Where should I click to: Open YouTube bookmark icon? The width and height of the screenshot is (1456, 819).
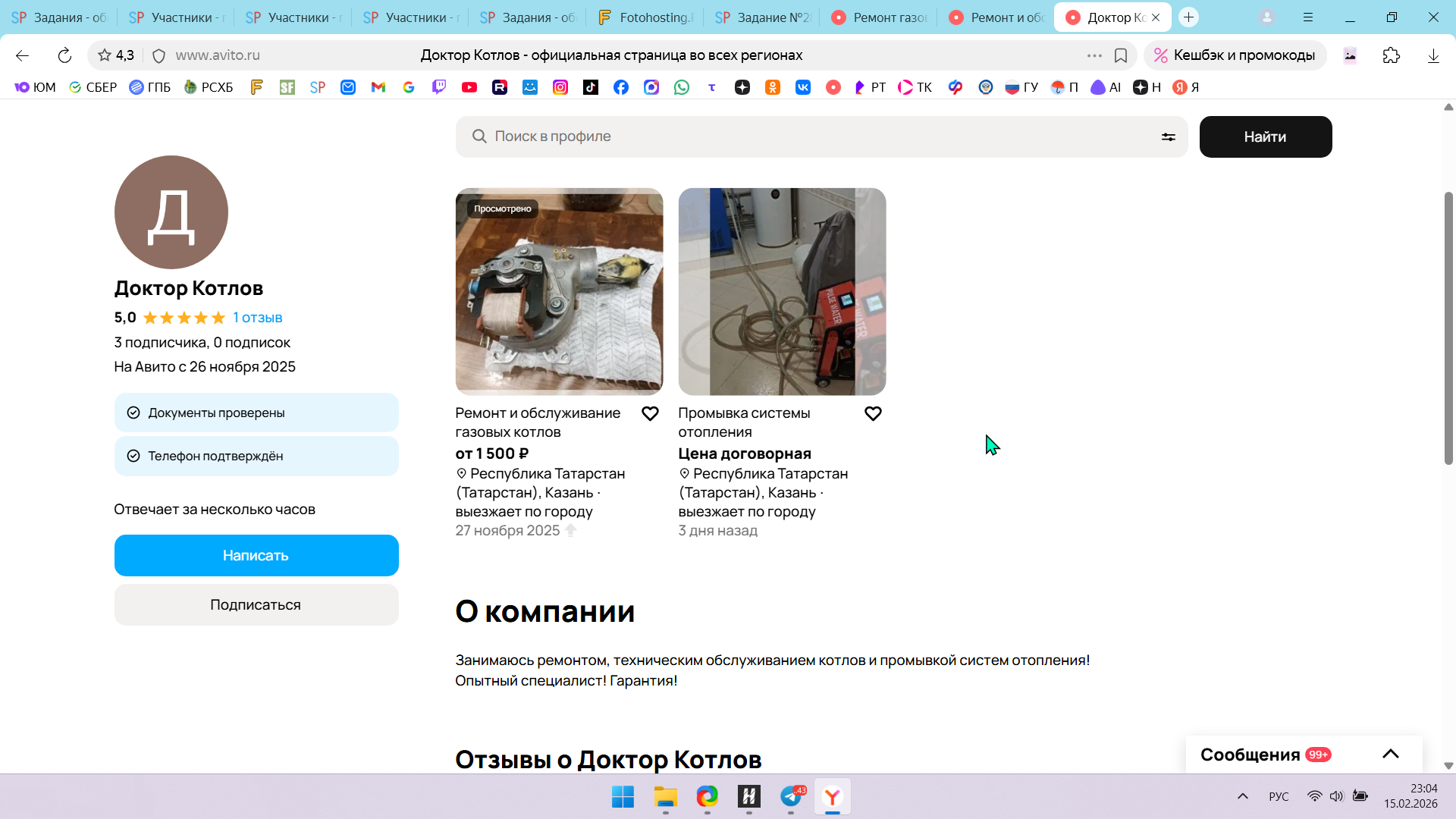469,88
